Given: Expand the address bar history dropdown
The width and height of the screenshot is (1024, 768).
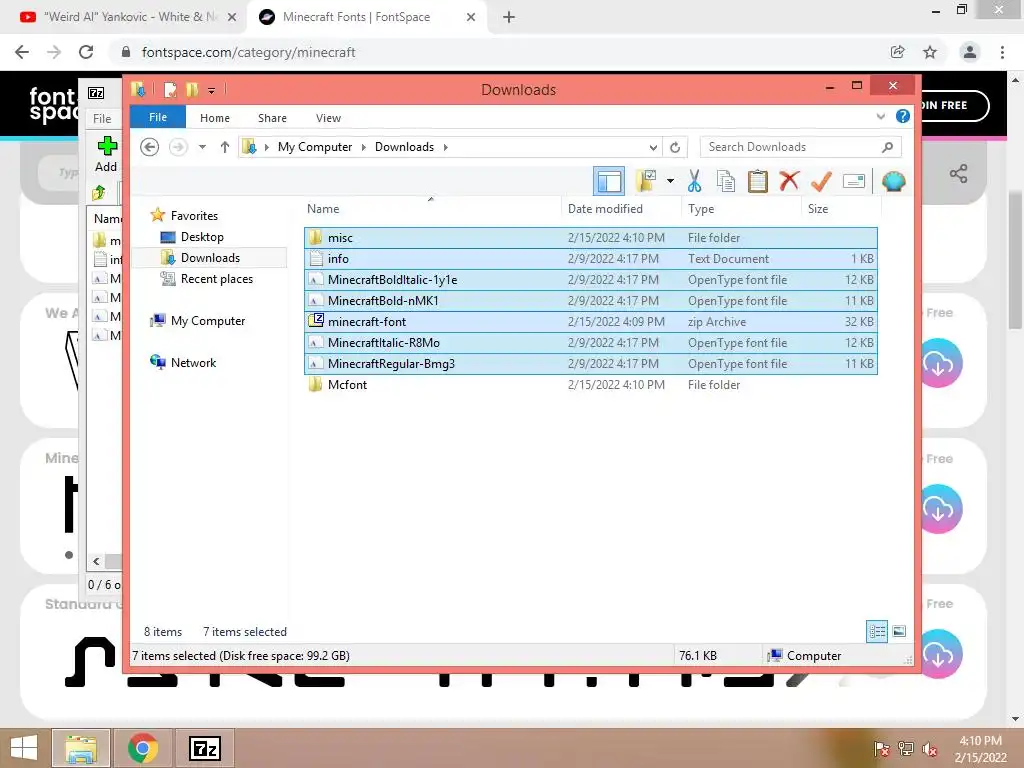Looking at the screenshot, I should point(653,147).
